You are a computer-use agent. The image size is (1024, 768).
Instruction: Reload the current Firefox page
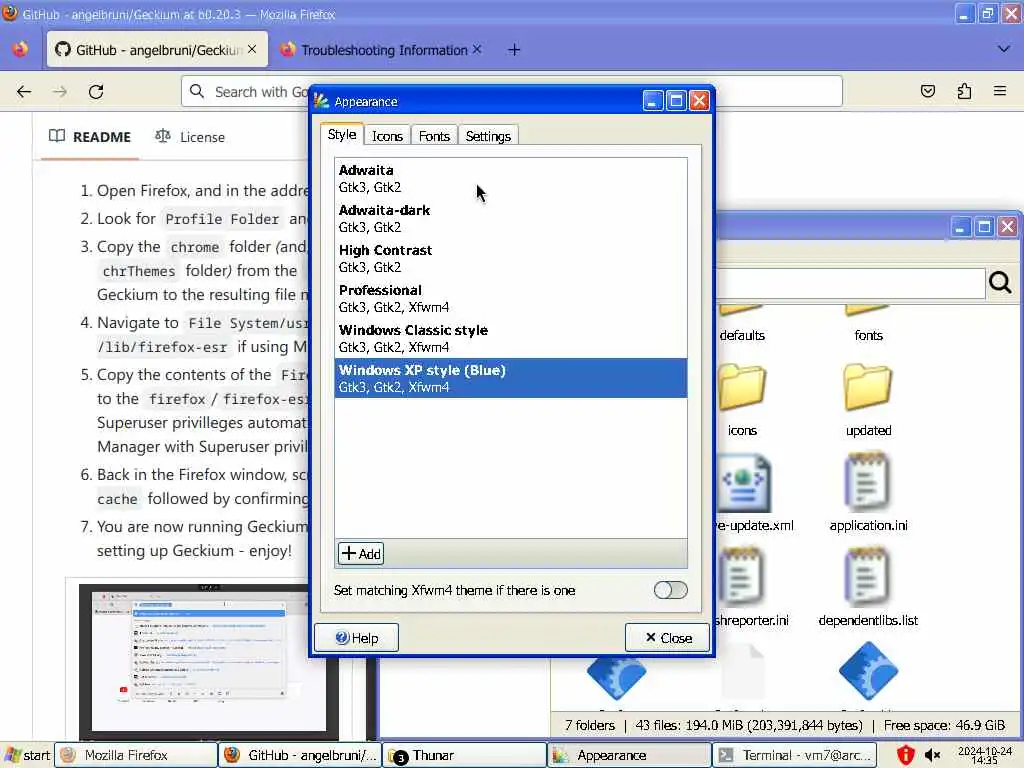coord(96,91)
